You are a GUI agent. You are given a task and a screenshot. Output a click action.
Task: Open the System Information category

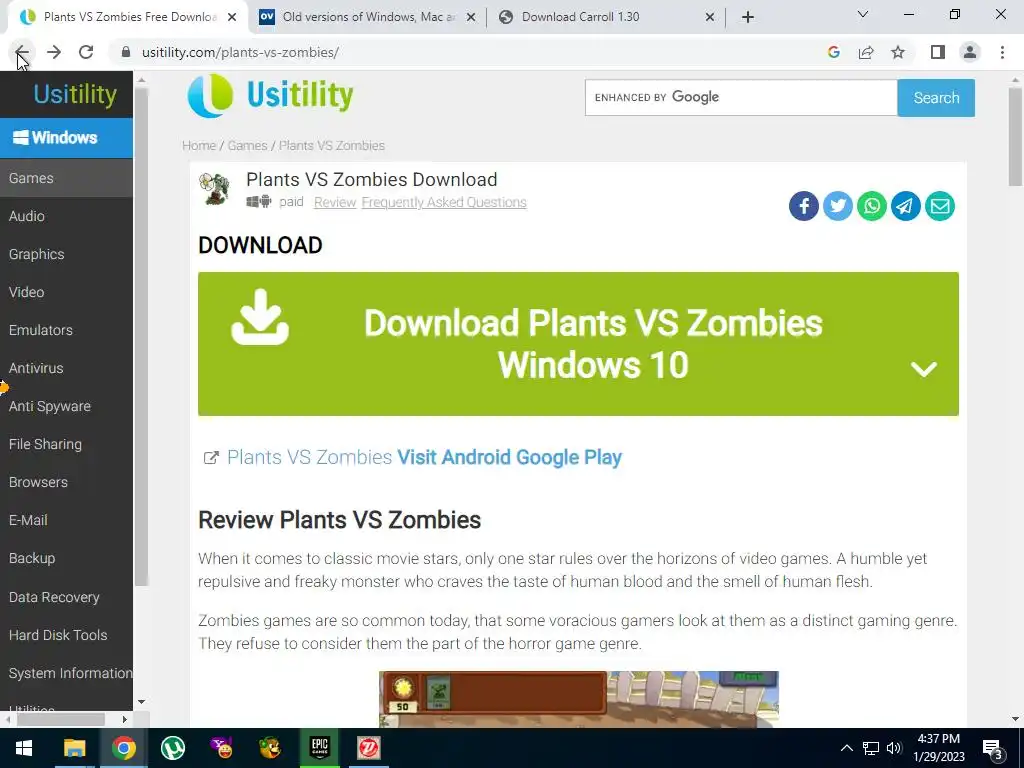click(66, 673)
